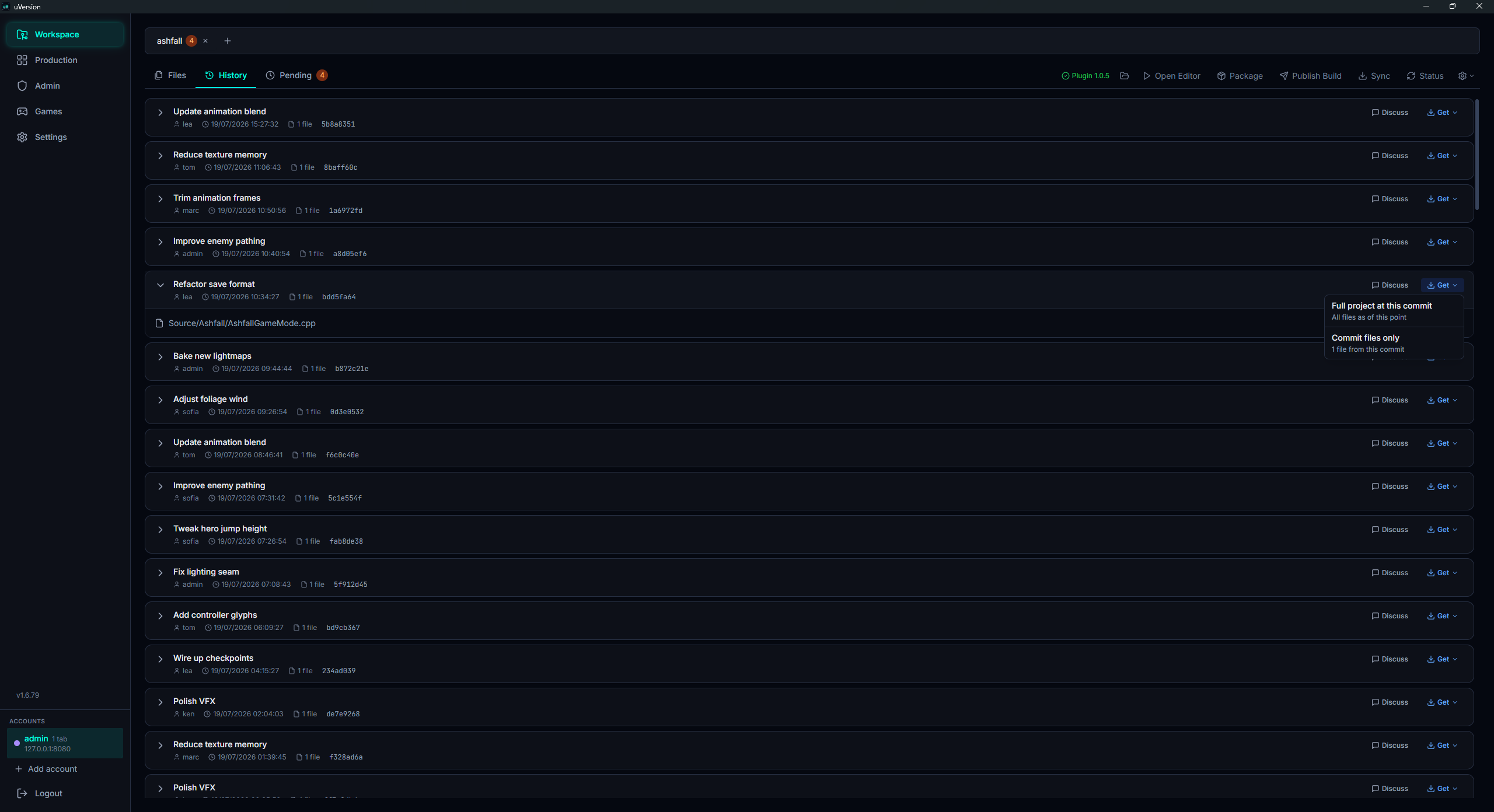Discuss the Reduce texture memory commit by tom

(1390, 156)
